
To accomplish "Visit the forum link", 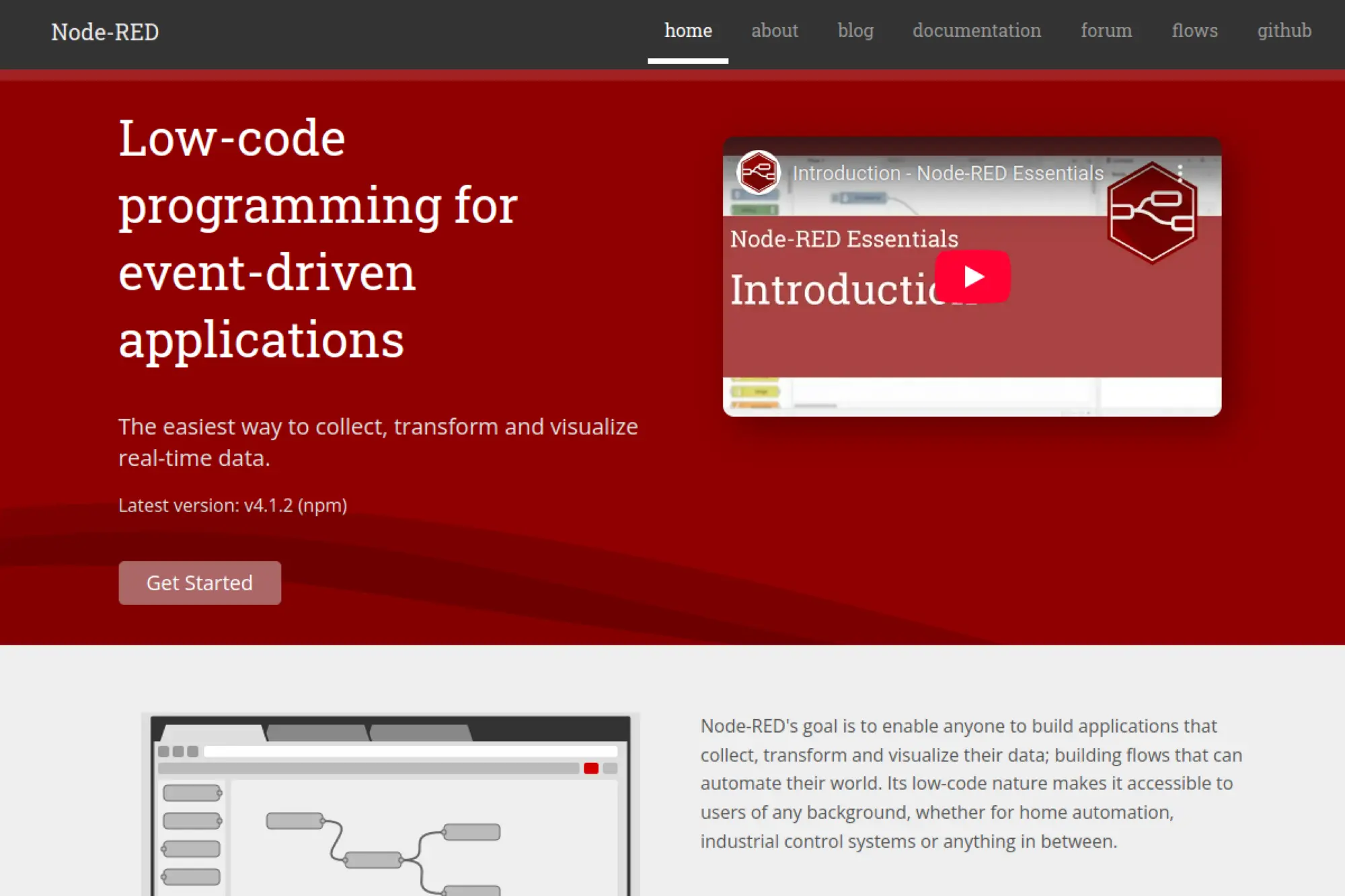I will click(x=1106, y=31).
